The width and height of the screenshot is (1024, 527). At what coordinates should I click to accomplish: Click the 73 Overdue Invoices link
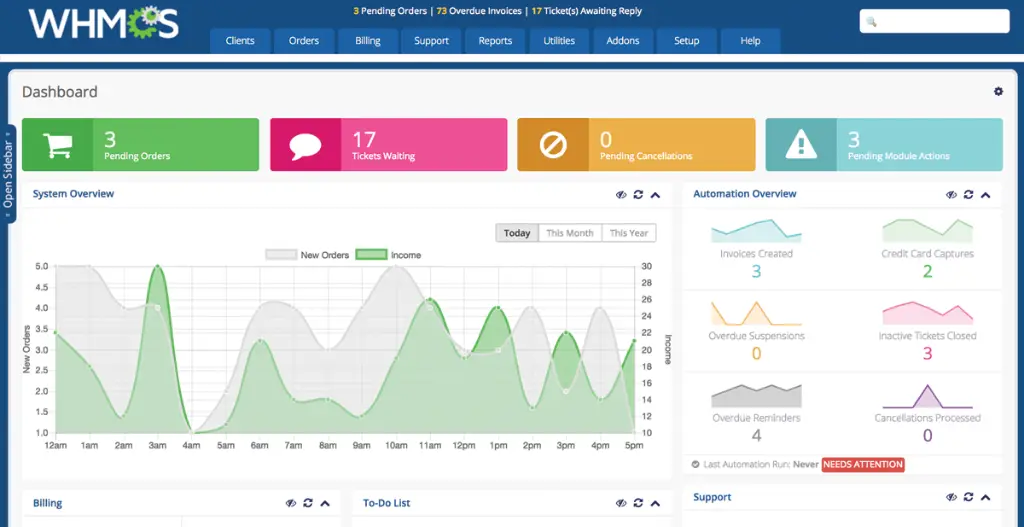point(478,12)
